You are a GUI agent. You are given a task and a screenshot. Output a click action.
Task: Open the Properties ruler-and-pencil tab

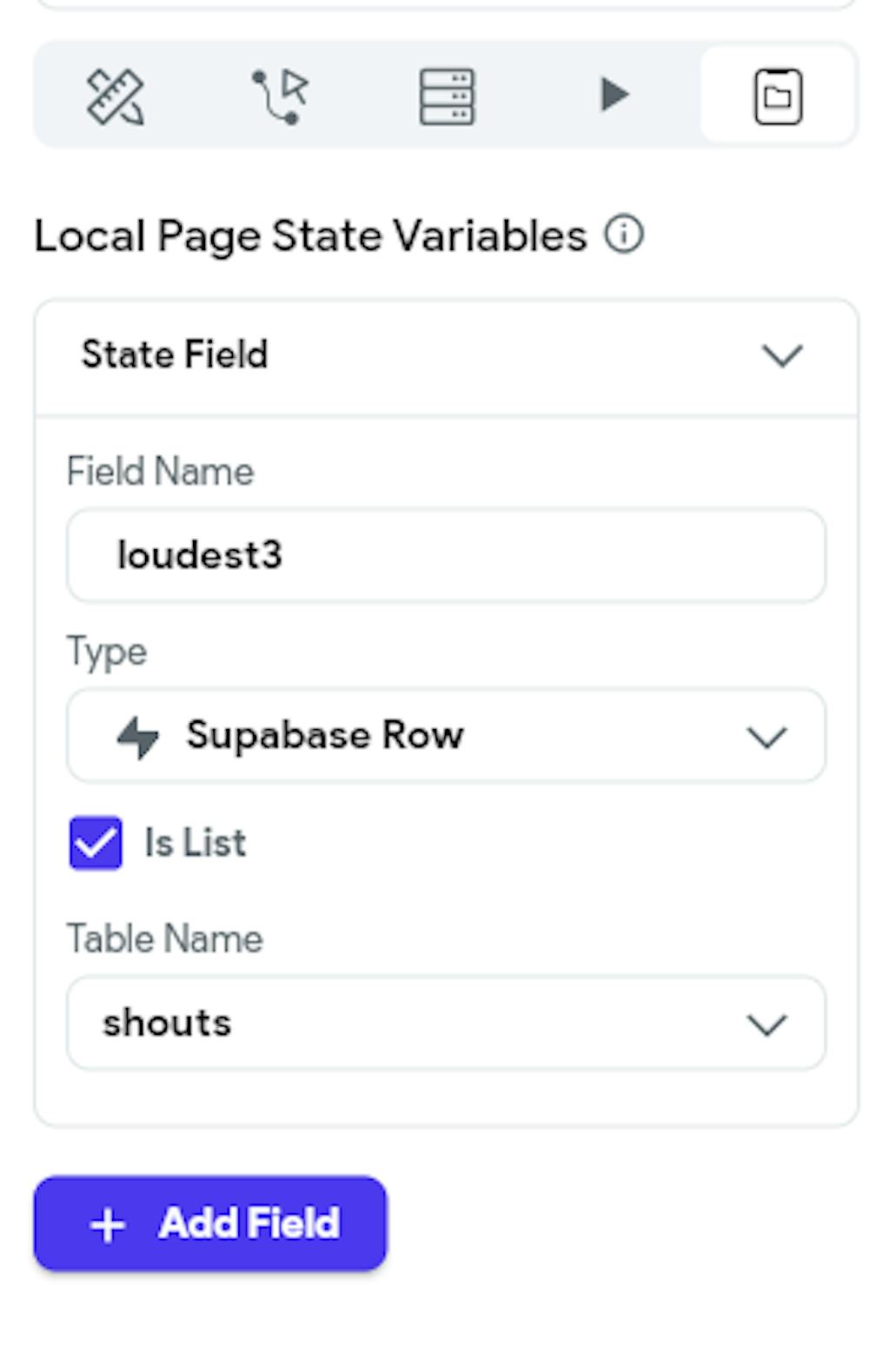pyautogui.click(x=116, y=96)
